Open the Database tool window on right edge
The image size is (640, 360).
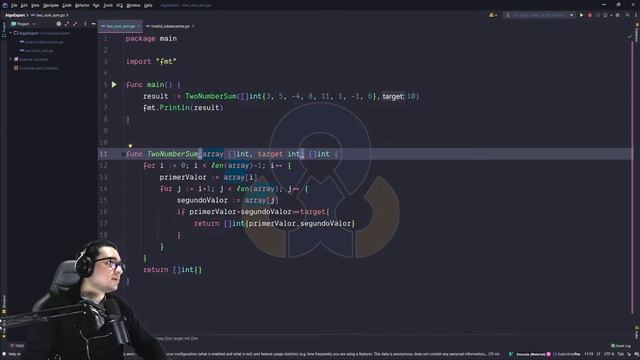point(636,33)
